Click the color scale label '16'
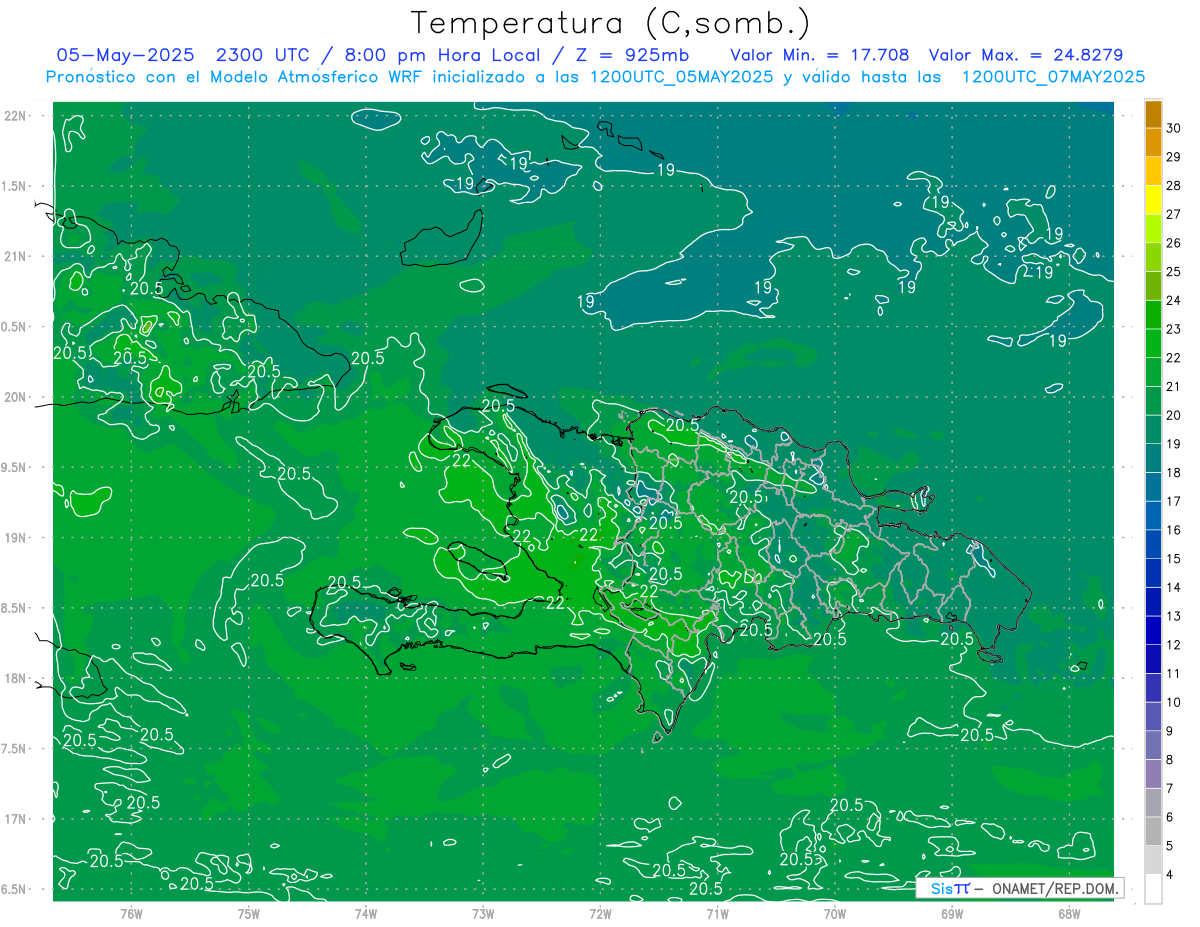This screenshot has width=1200, height=927. tap(1174, 530)
